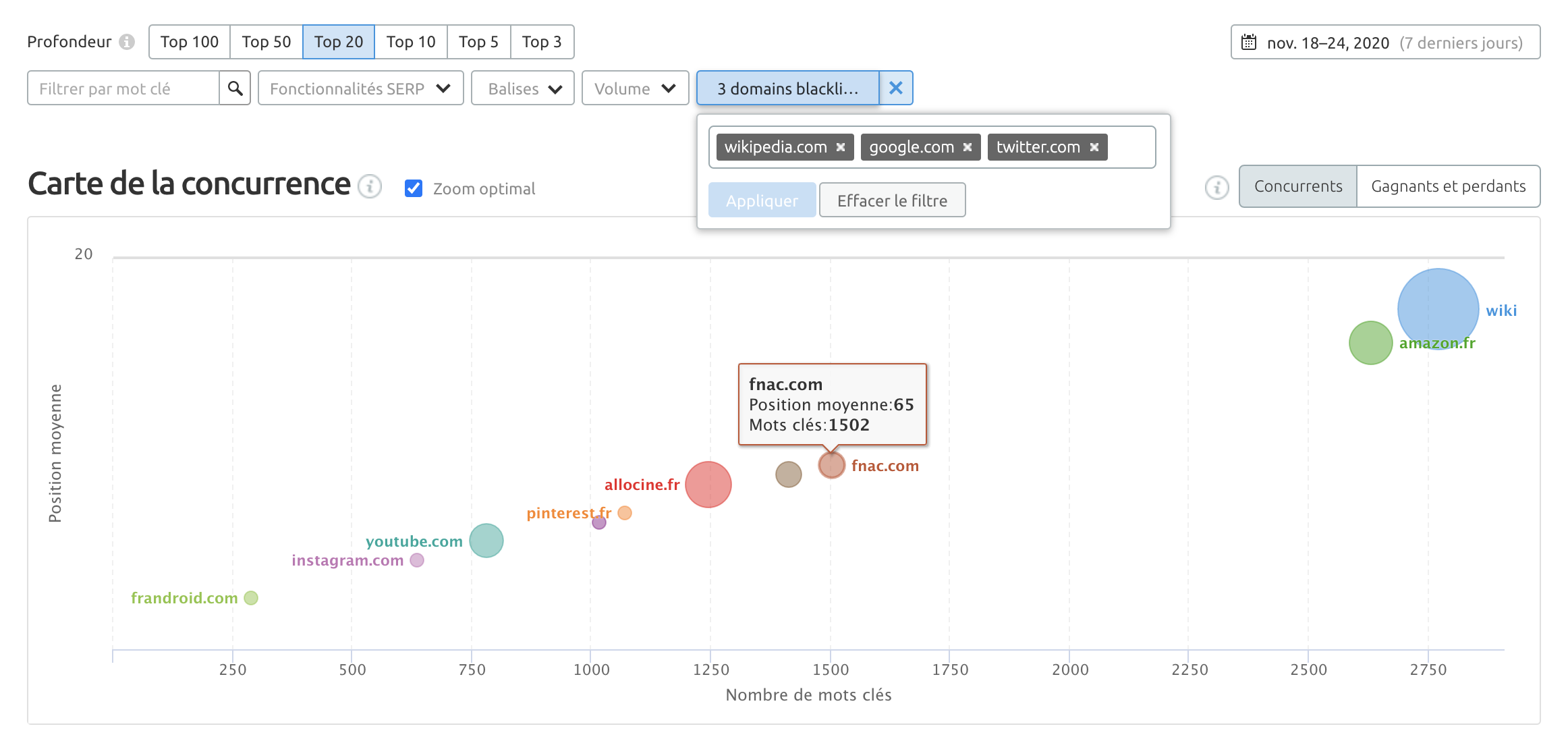Image resolution: width=1568 pixels, height=737 pixels.
Task: Click the info icon next to Profondeur
Action: (x=127, y=42)
